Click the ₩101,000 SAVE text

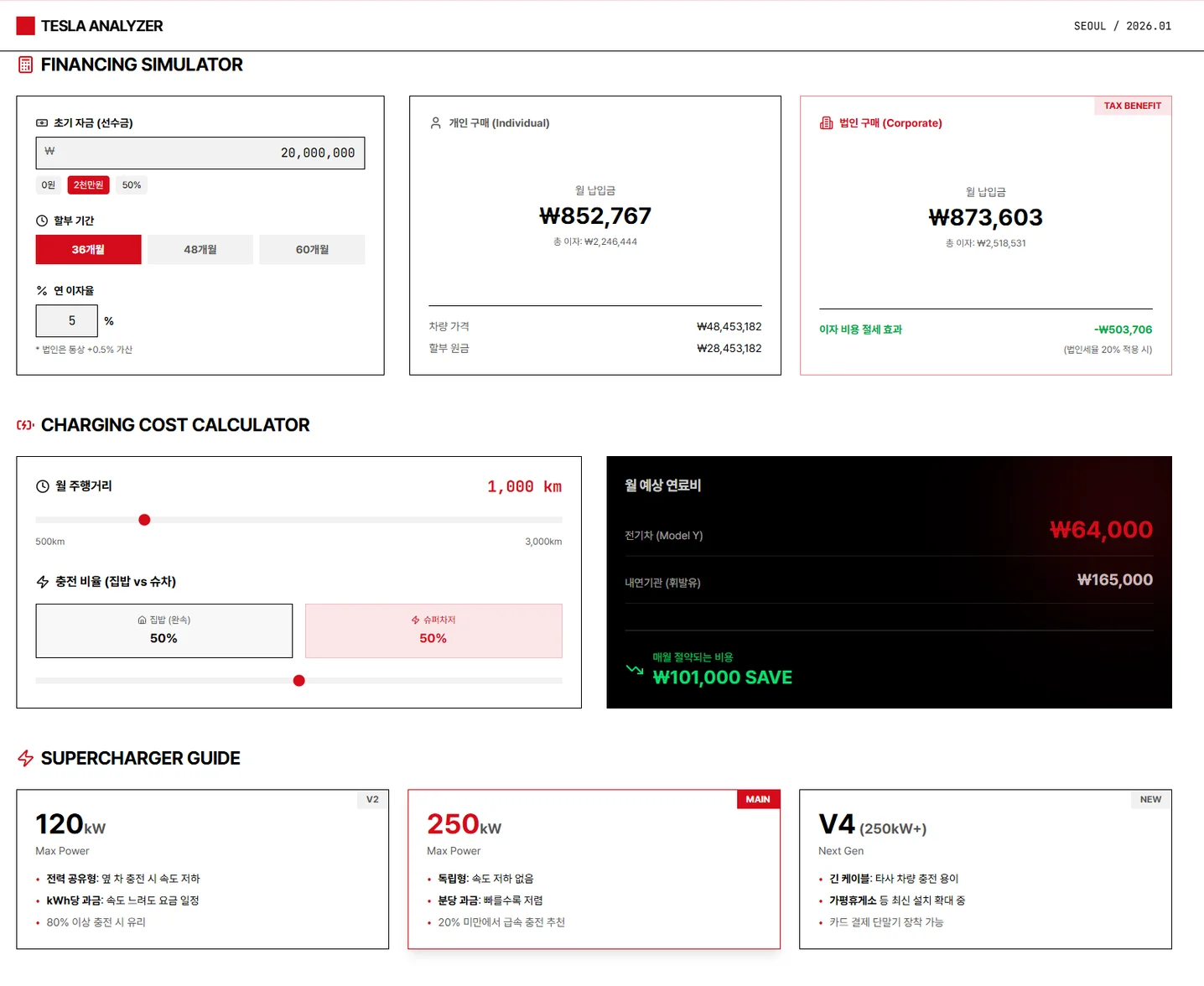click(x=723, y=677)
